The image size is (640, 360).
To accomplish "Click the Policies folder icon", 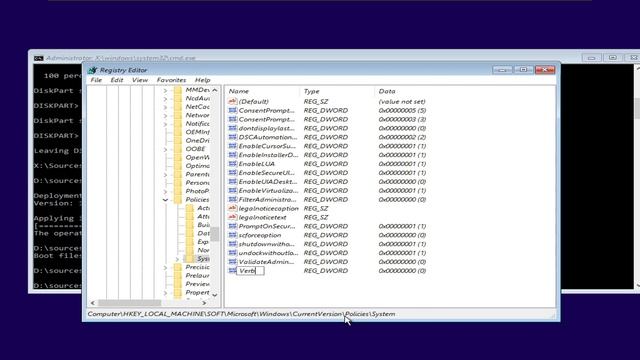I will click(178, 200).
